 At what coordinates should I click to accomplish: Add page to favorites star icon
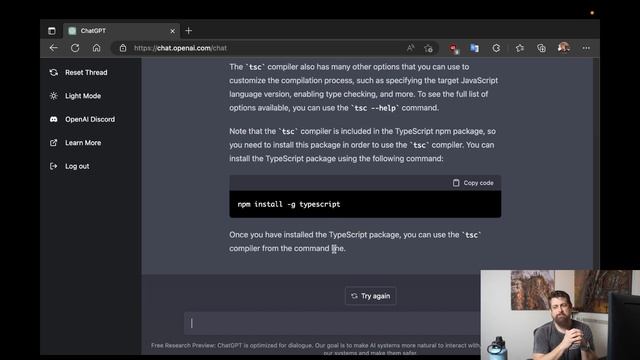tap(428, 48)
